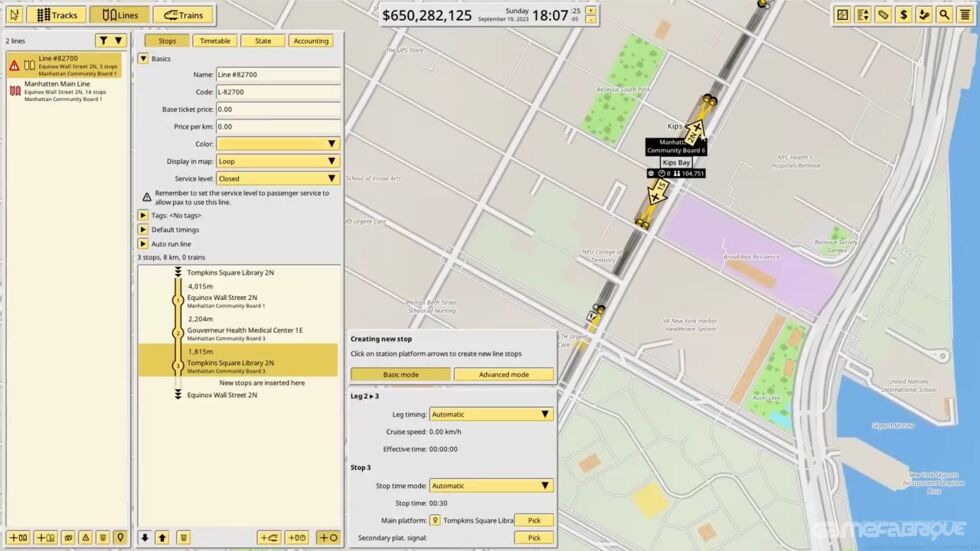Open the Trains editor
The width and height of the screenshot is (980, 551).
183,14
